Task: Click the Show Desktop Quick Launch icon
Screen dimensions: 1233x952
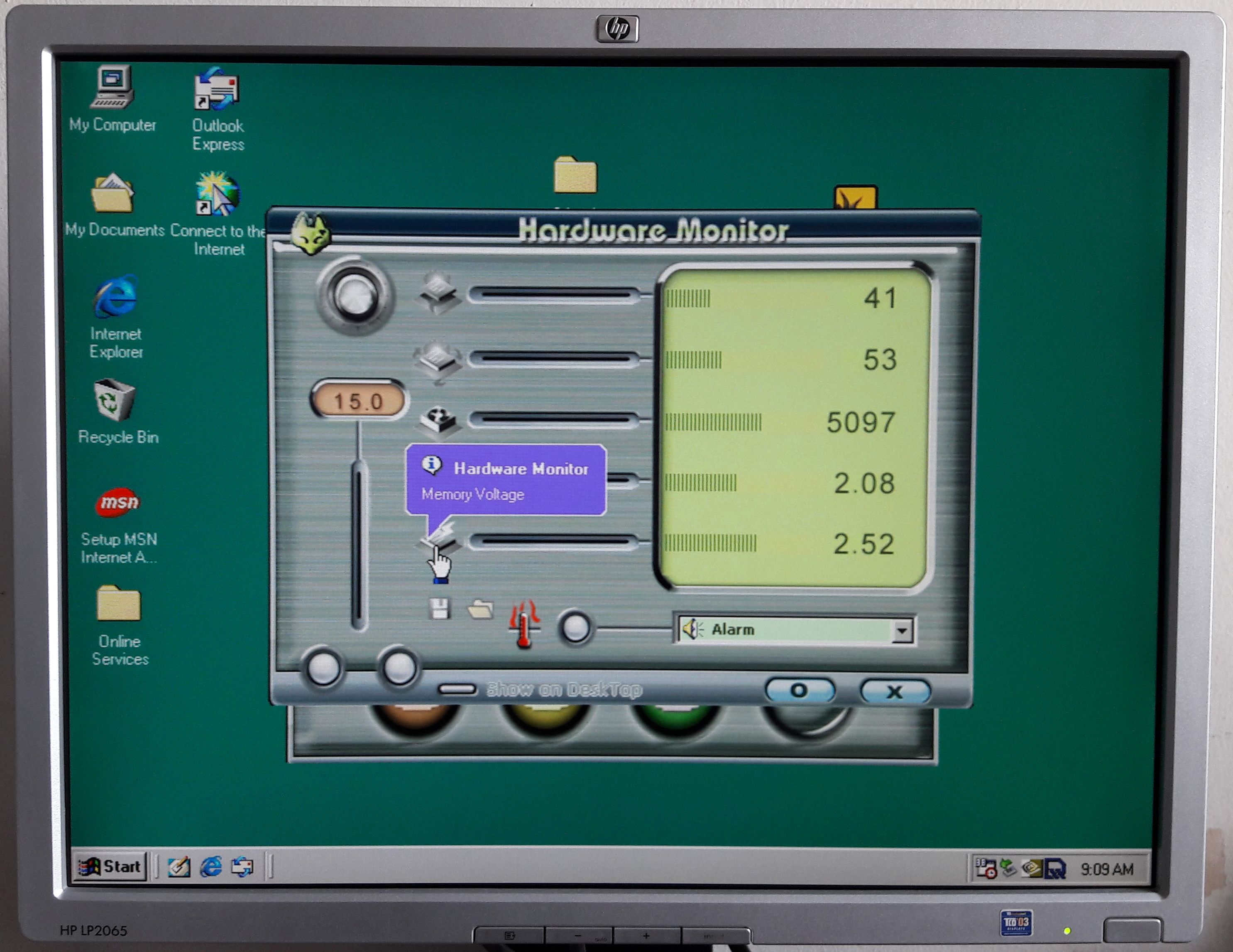Action: coord(179,867)
